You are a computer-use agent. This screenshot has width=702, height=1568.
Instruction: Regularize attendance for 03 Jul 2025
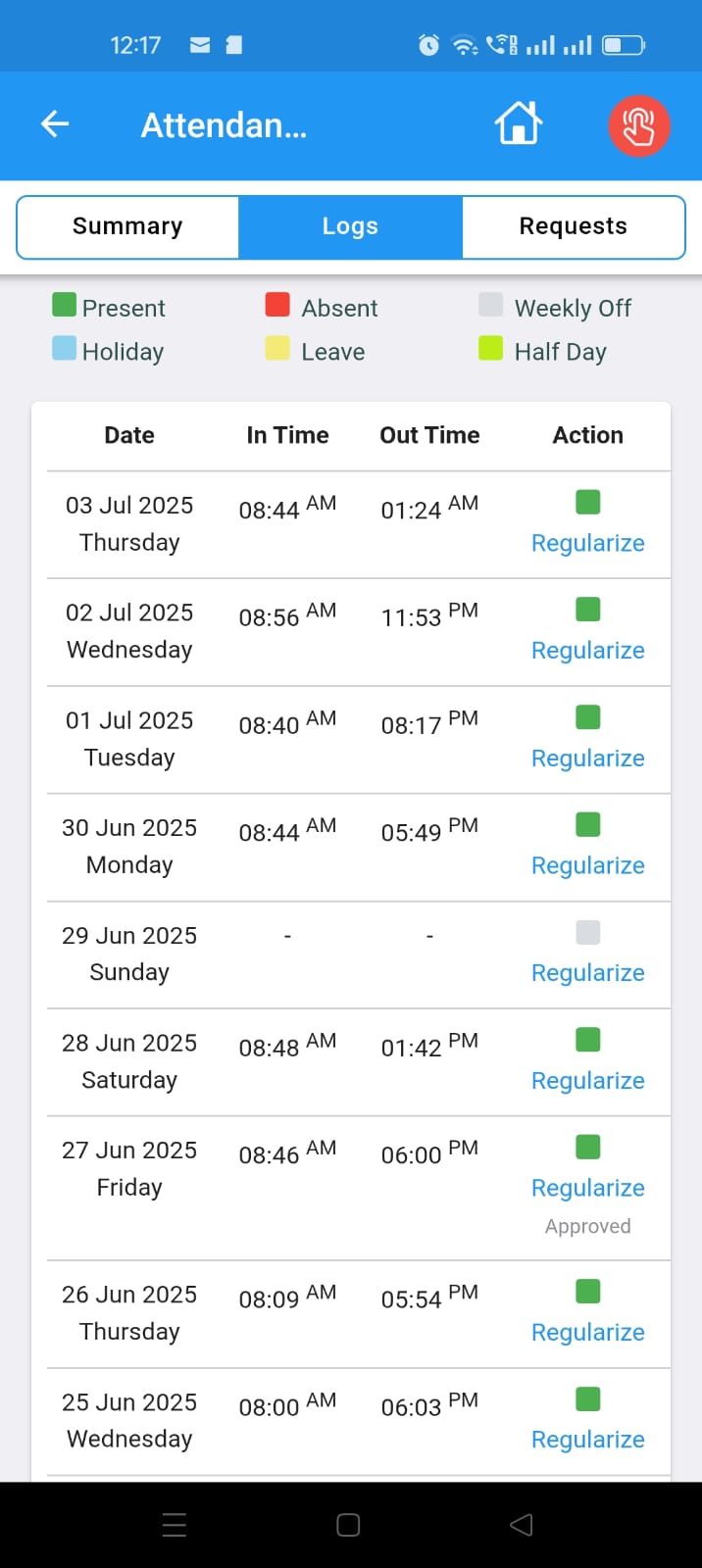click(587, 543)
